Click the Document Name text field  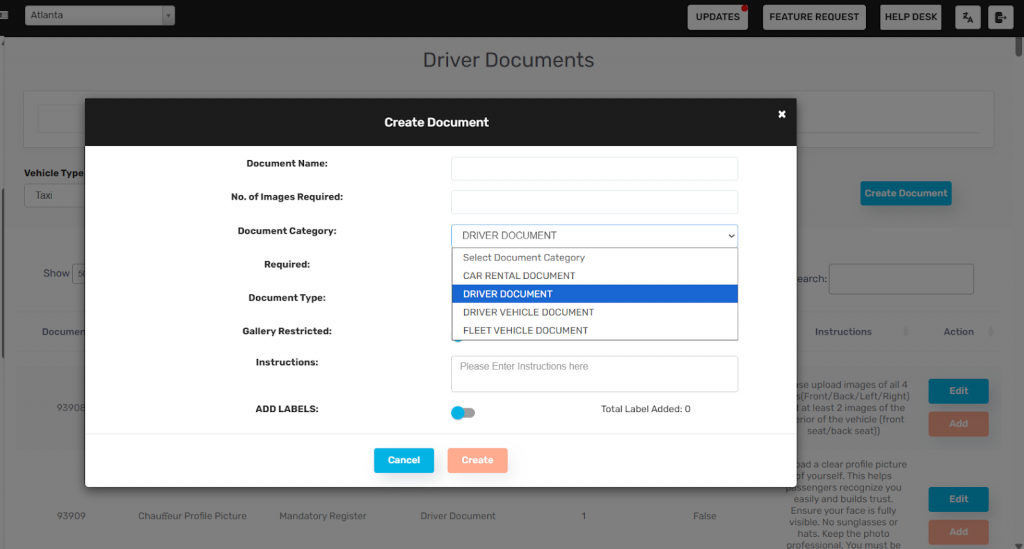pyautogui.click(x=594, y=169)
